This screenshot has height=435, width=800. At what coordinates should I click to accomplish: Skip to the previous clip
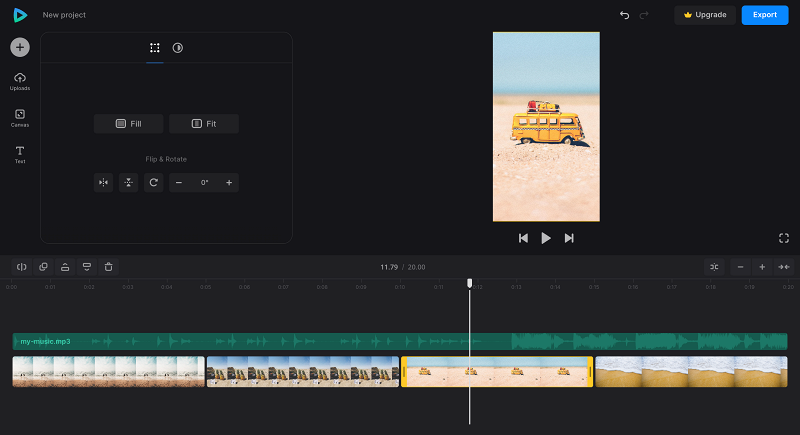click(523, 238)
